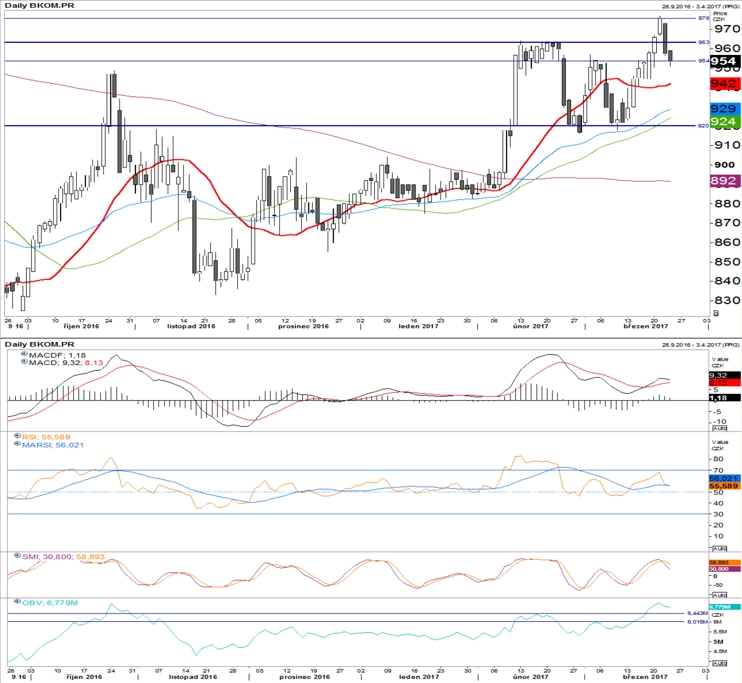Click the 920 horizontal support line label
The height and width of the screenshot is (683, 742).
tap(704, 126)
